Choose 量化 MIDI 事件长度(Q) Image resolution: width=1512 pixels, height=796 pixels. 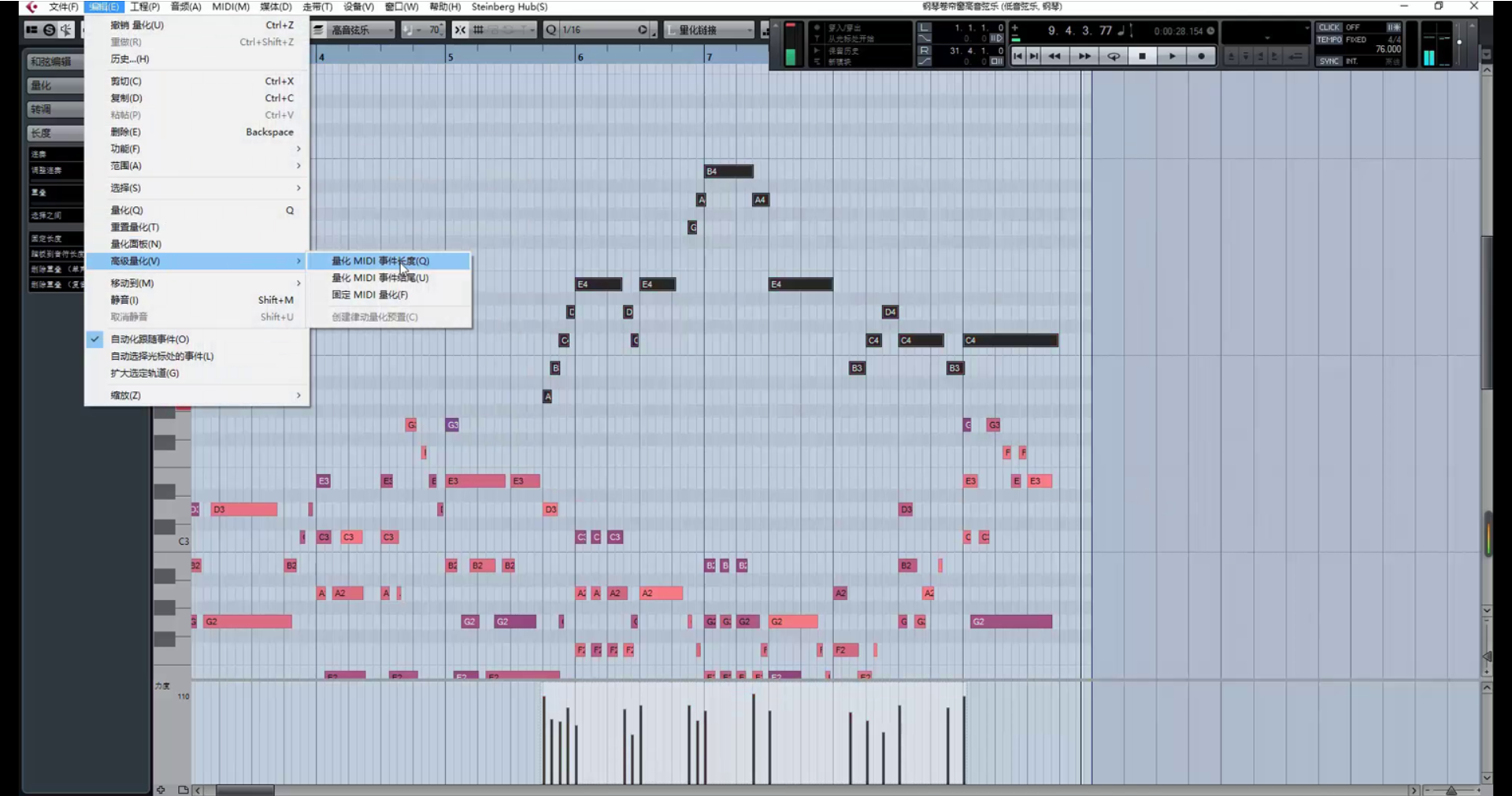click(389, 261)
